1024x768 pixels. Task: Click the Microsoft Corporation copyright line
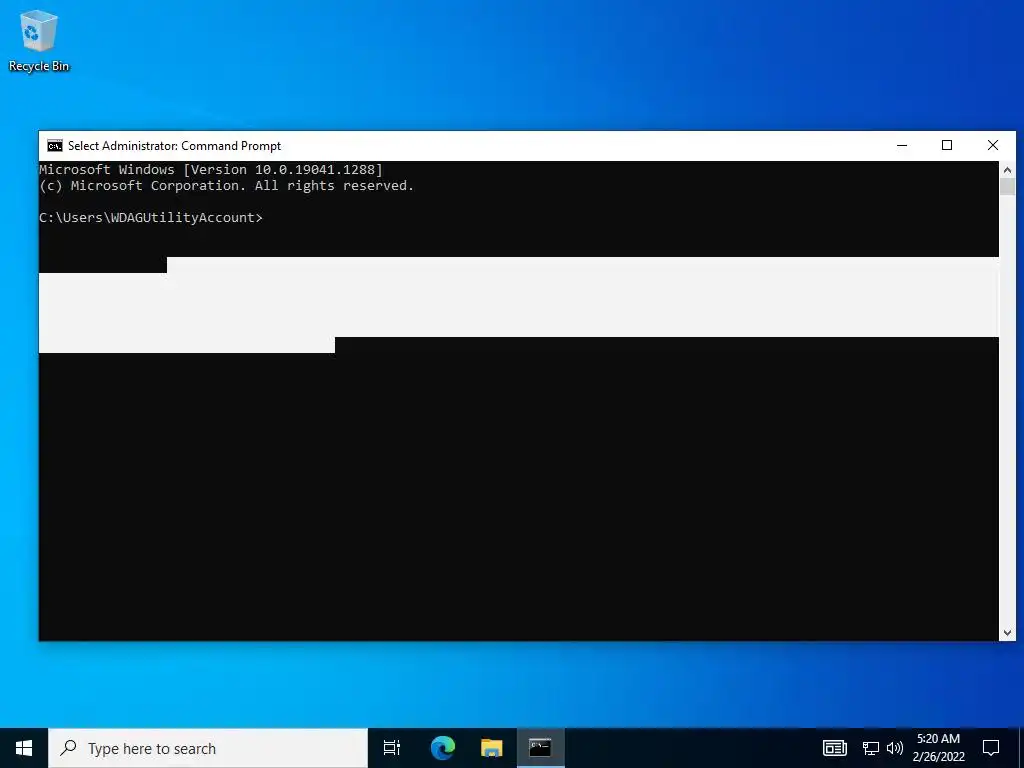tap(227, 185)
